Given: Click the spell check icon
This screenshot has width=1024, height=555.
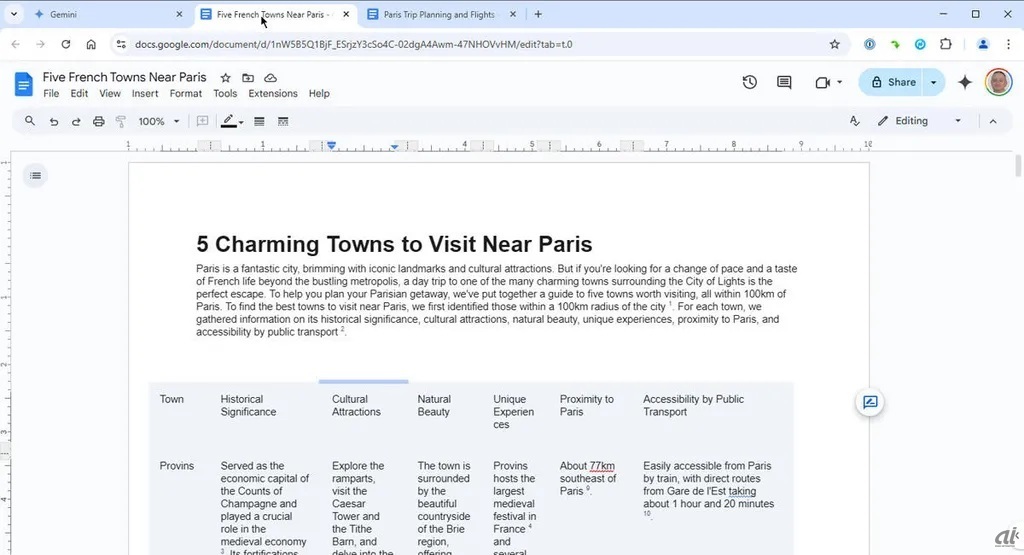Looking at the screenshot, I should [854, 121].
